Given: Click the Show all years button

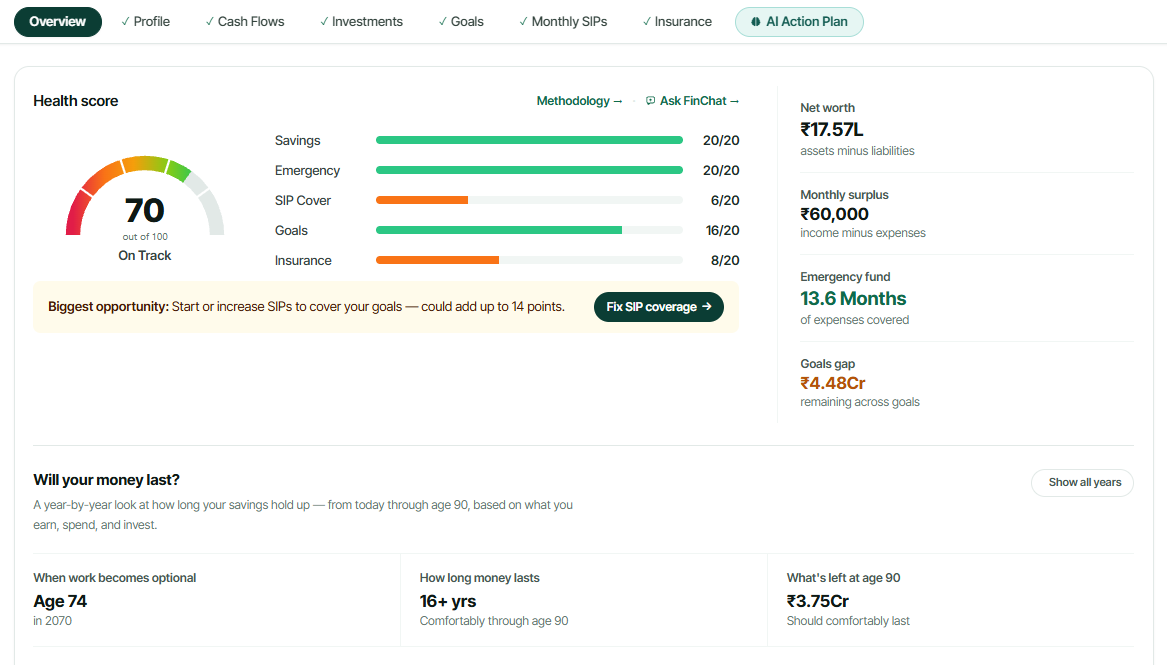Looking at the screenshot, I should pos(1082,482).
